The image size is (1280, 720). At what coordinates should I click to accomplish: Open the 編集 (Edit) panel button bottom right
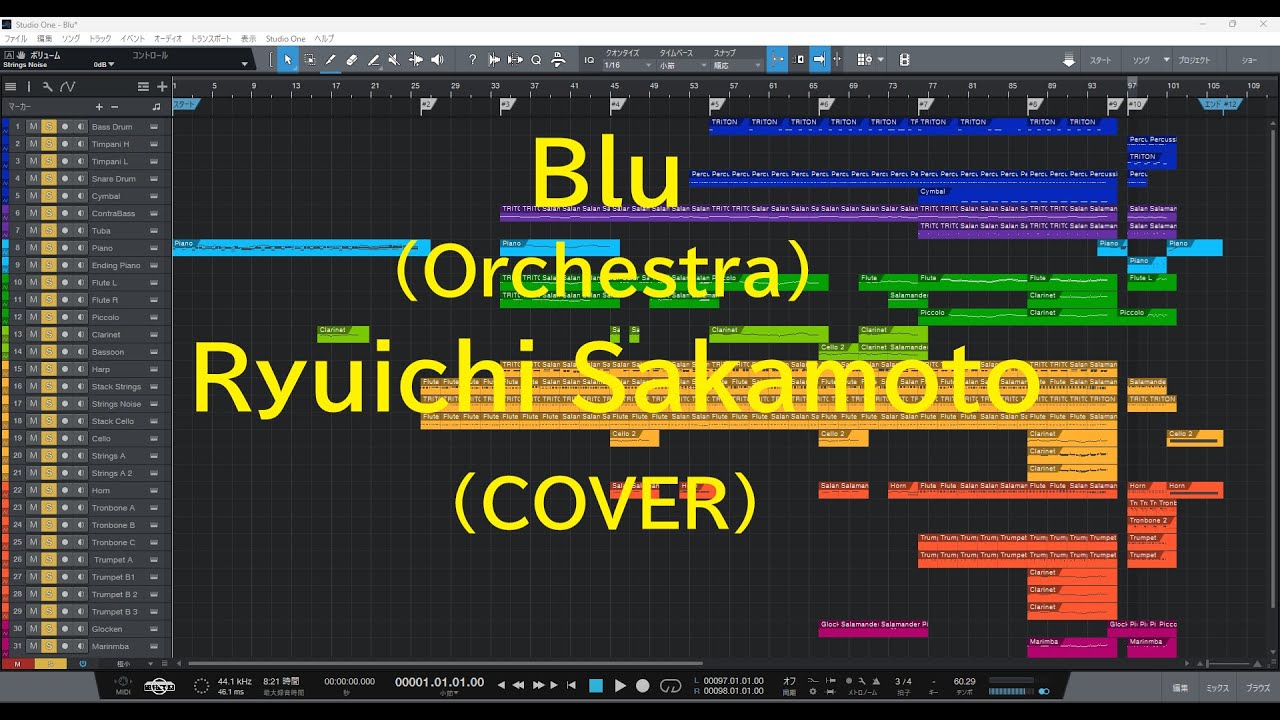[1180, 688]
